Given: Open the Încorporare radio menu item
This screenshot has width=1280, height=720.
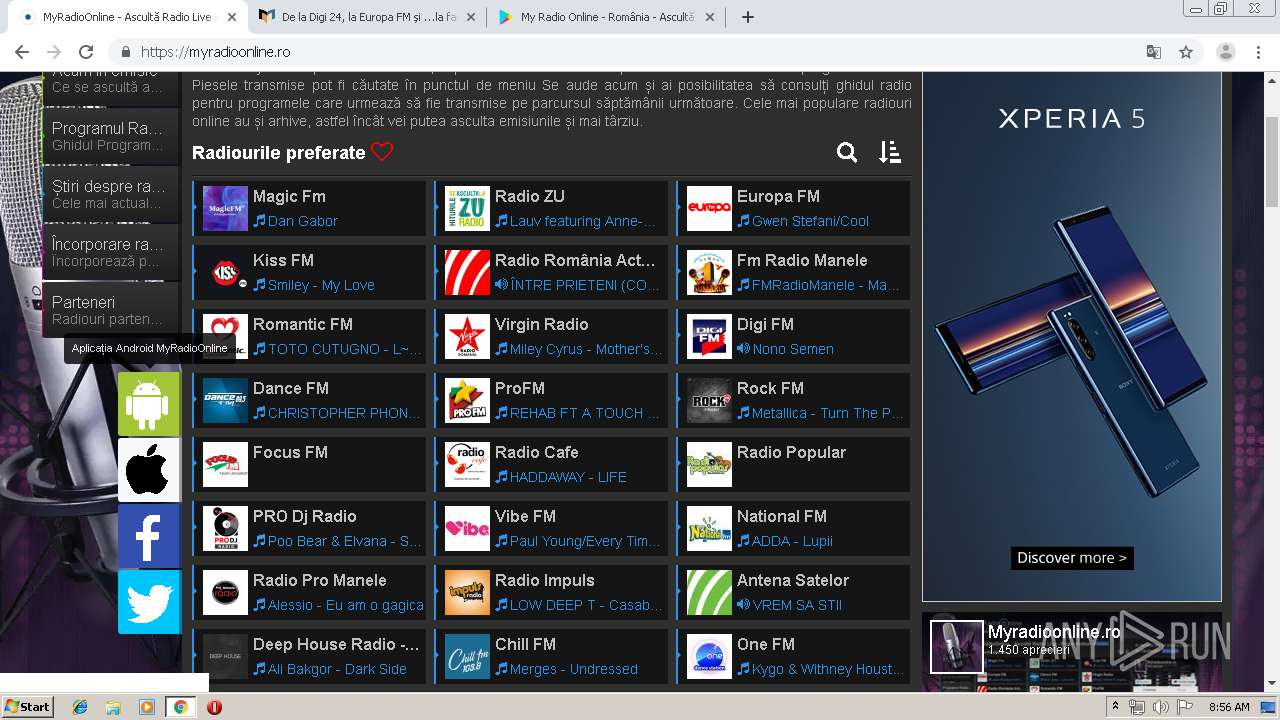Looking at the screenshot, I should (110, 252).
